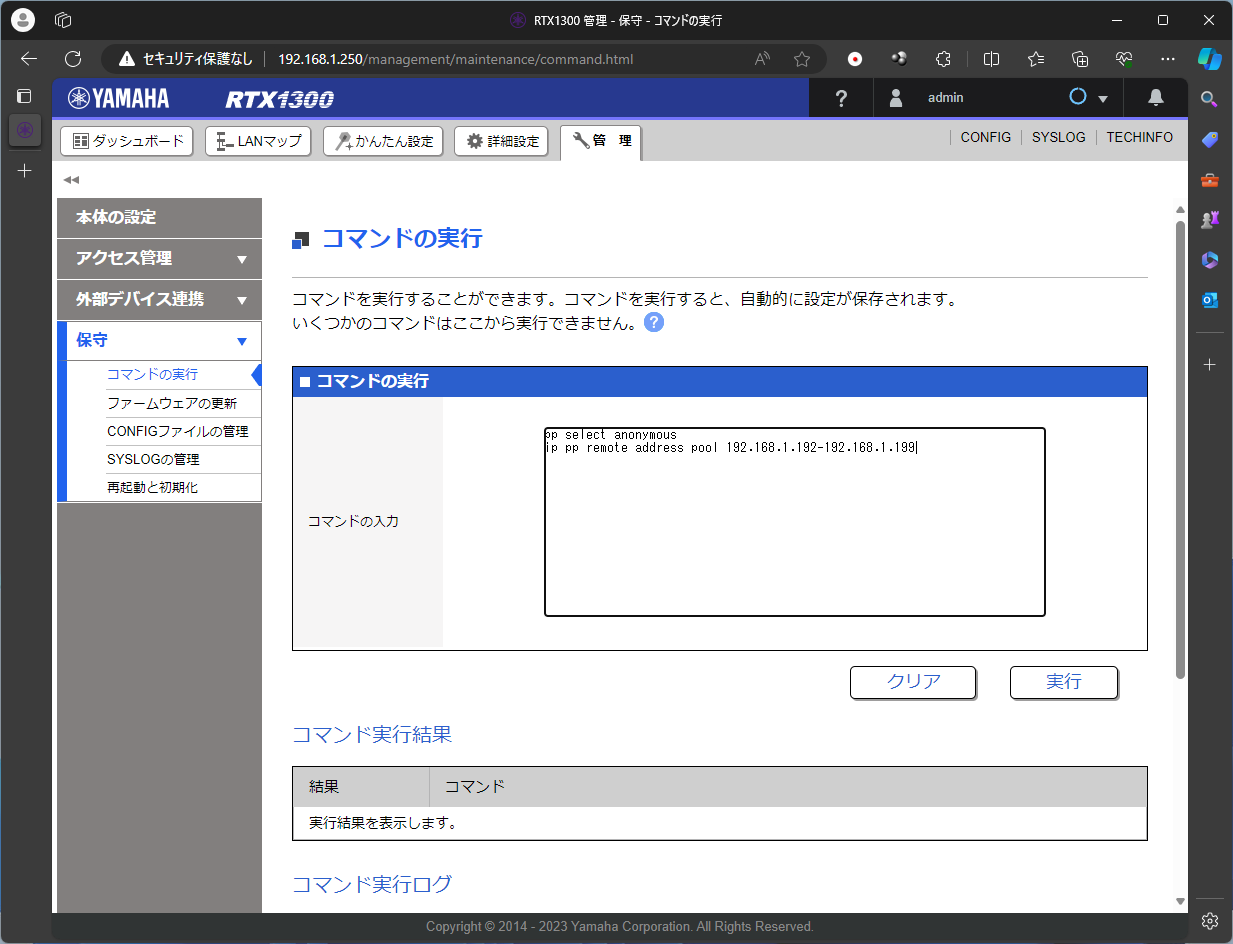This screenshot has width=1233, height=944.
Task: Switch to the ダッシュボード tab
Action: [x=128, y=141]
